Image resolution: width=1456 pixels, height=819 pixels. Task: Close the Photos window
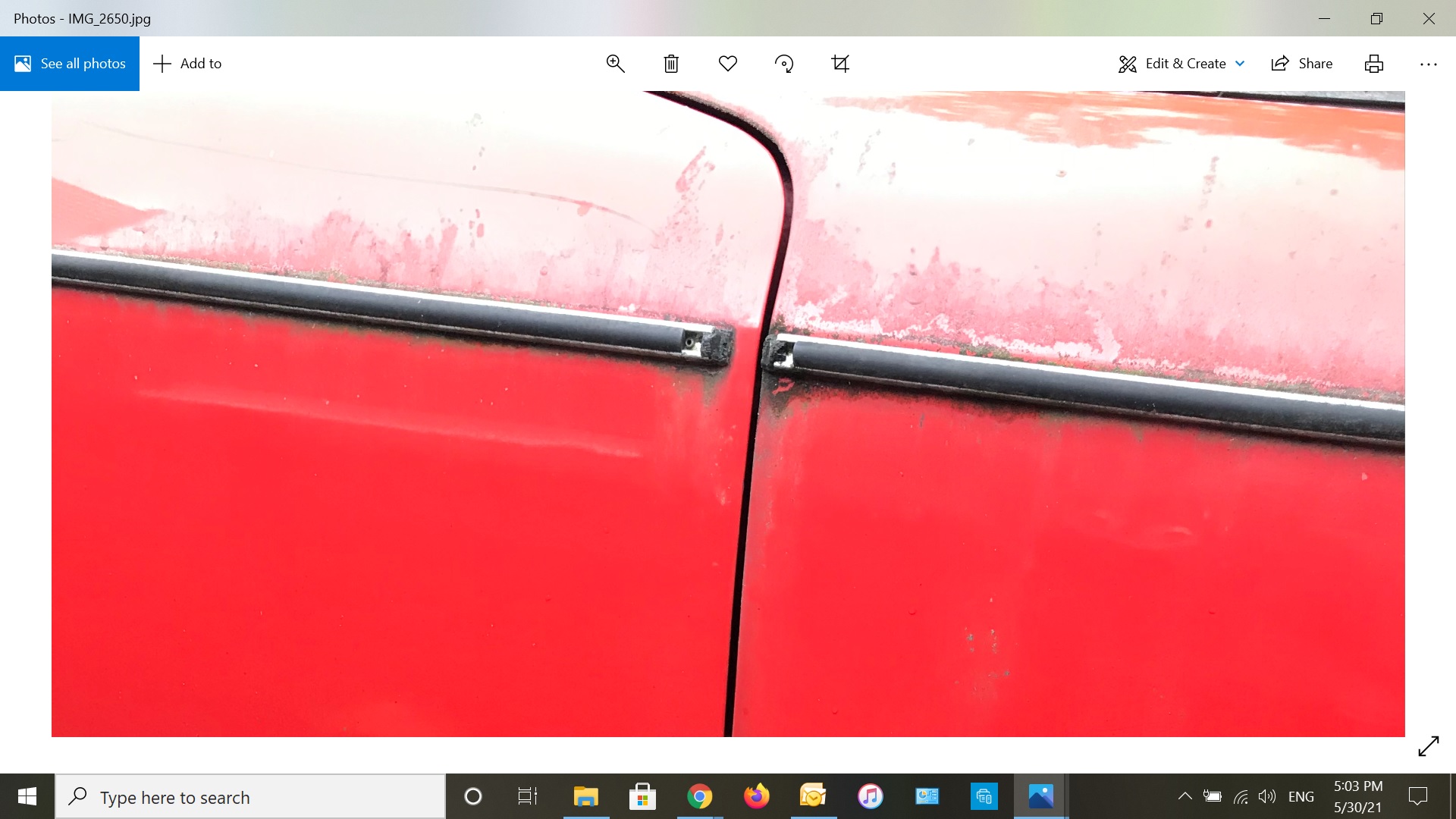click(x=1429, y=18)
